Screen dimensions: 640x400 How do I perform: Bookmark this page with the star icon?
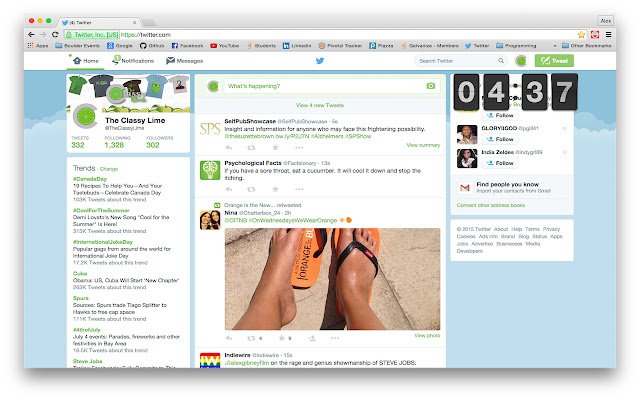coord(581,35)
